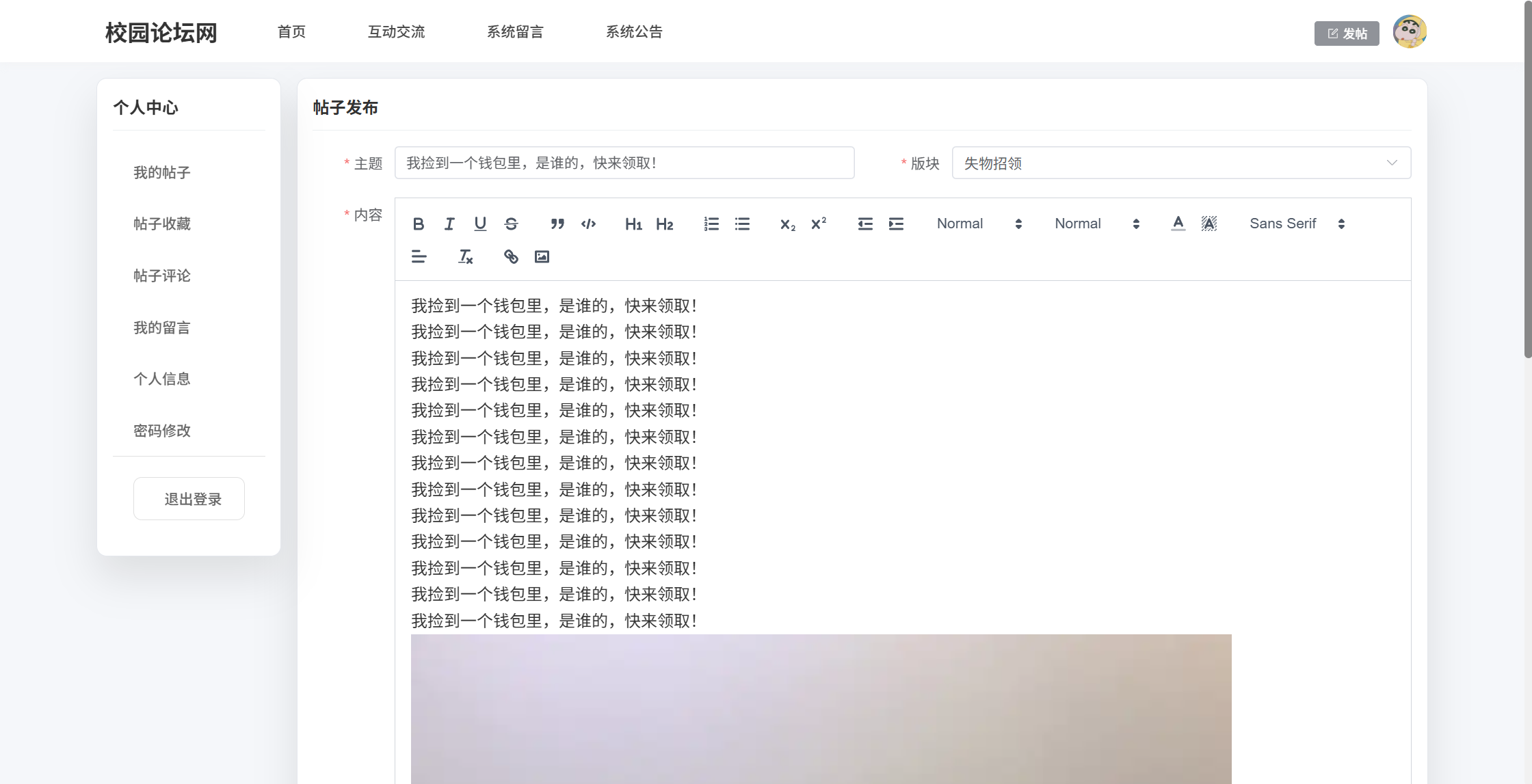This screenshot has height=784, width=1532.
Task: Toggle italic text formatting
Action: (x=449, y=224)
